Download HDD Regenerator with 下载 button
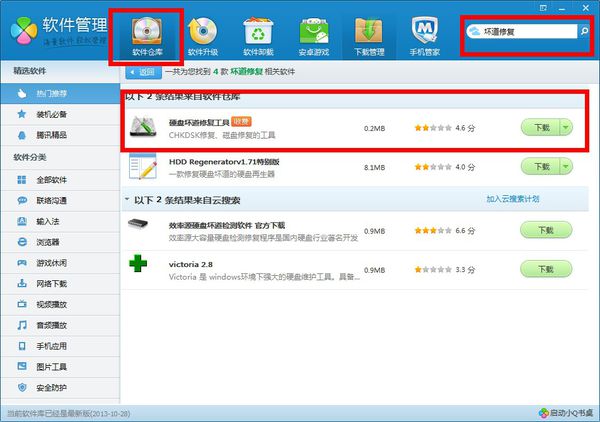Image resolution: width=600 pixels, height=422 pixels. pyautogui.click(x=541, y=166)
